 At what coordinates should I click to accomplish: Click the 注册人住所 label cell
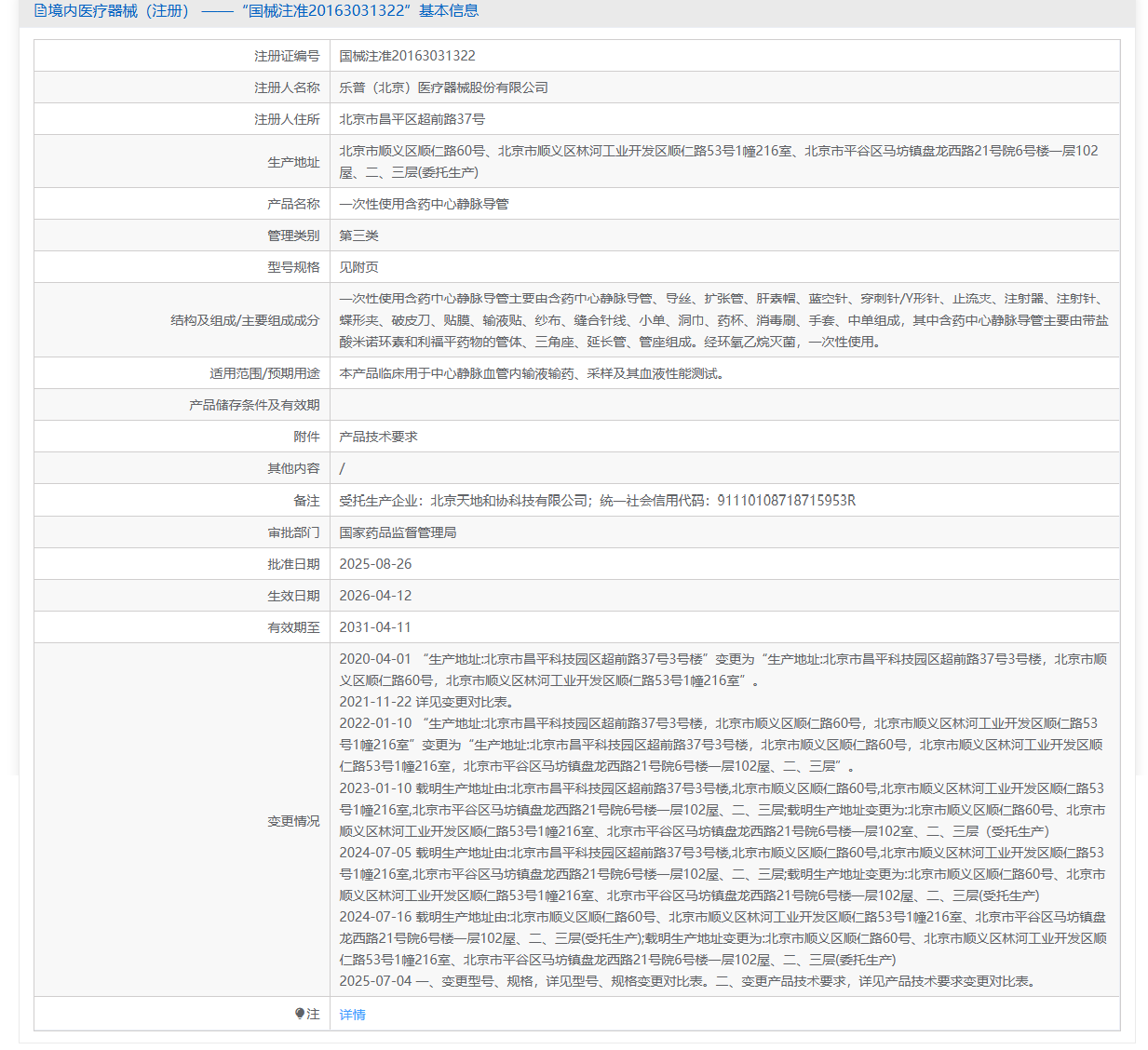(182, 119)
